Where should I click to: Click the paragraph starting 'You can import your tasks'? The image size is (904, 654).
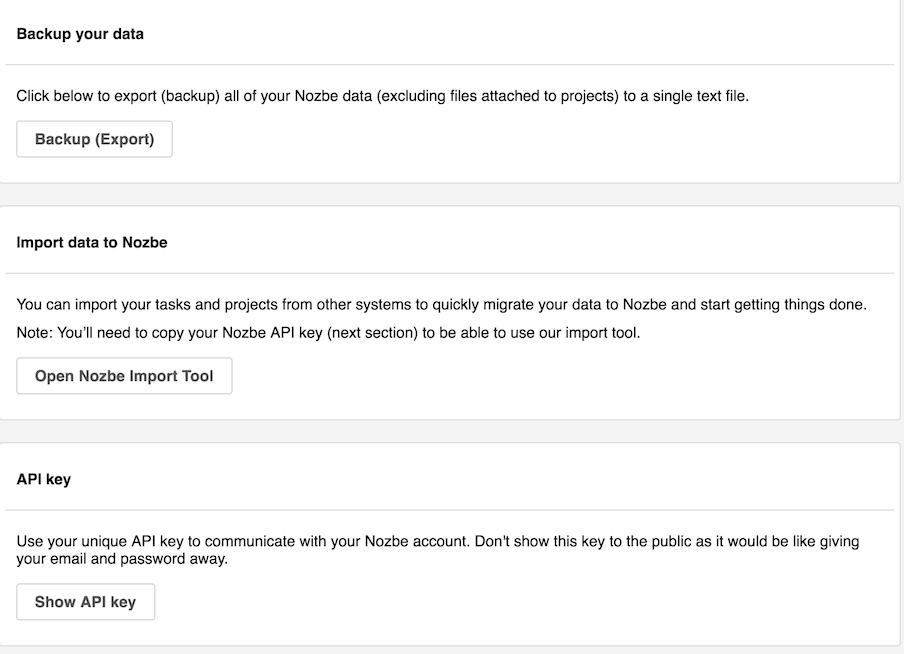442,305
